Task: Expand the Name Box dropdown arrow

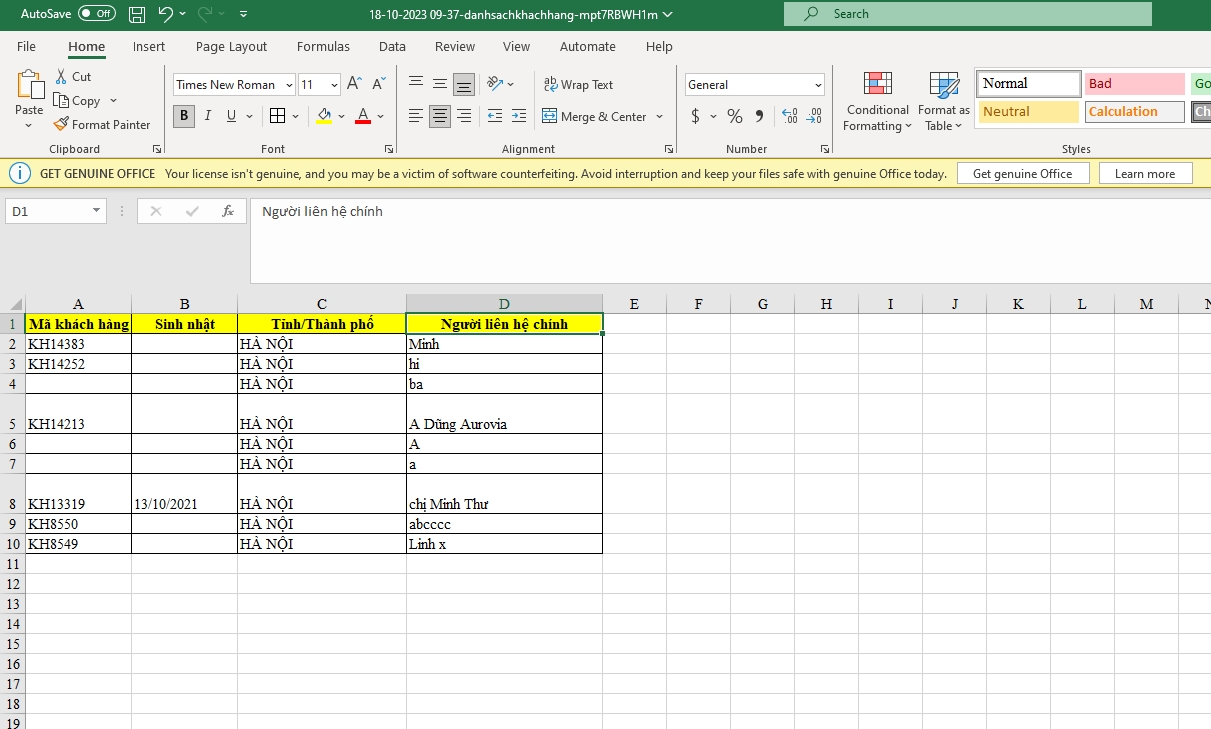Action: point(96,211)
